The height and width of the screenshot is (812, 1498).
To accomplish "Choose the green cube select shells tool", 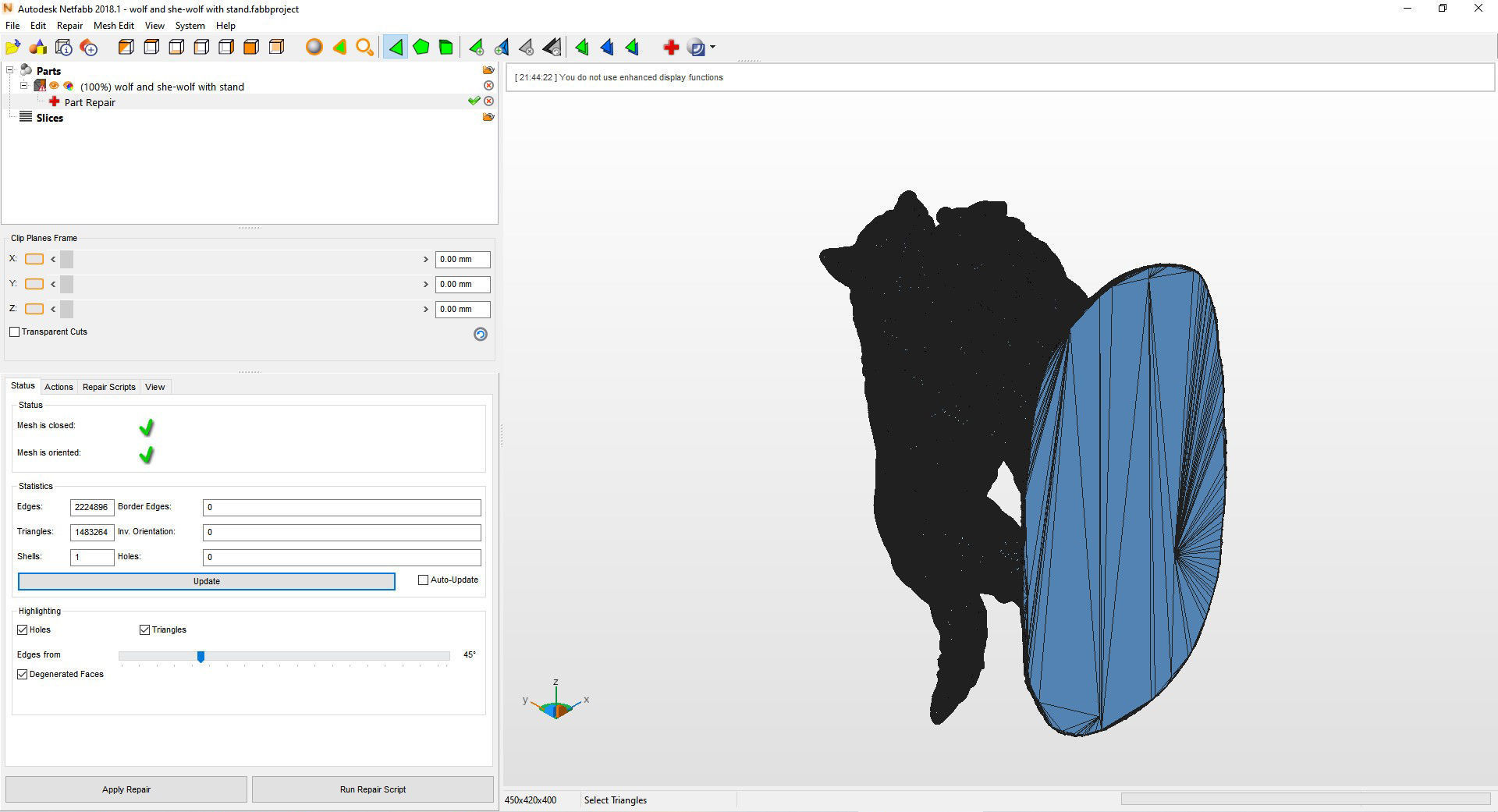I will (445, 48).
